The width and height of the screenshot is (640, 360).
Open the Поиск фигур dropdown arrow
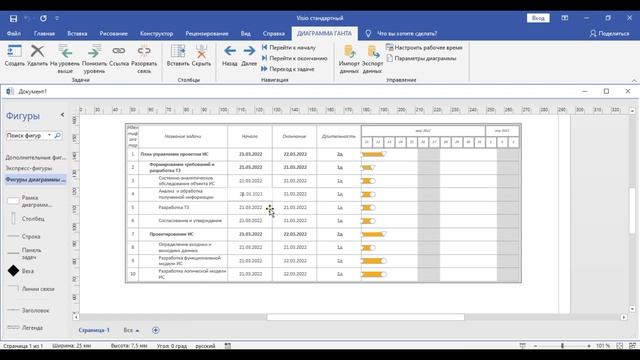point(49,135)
